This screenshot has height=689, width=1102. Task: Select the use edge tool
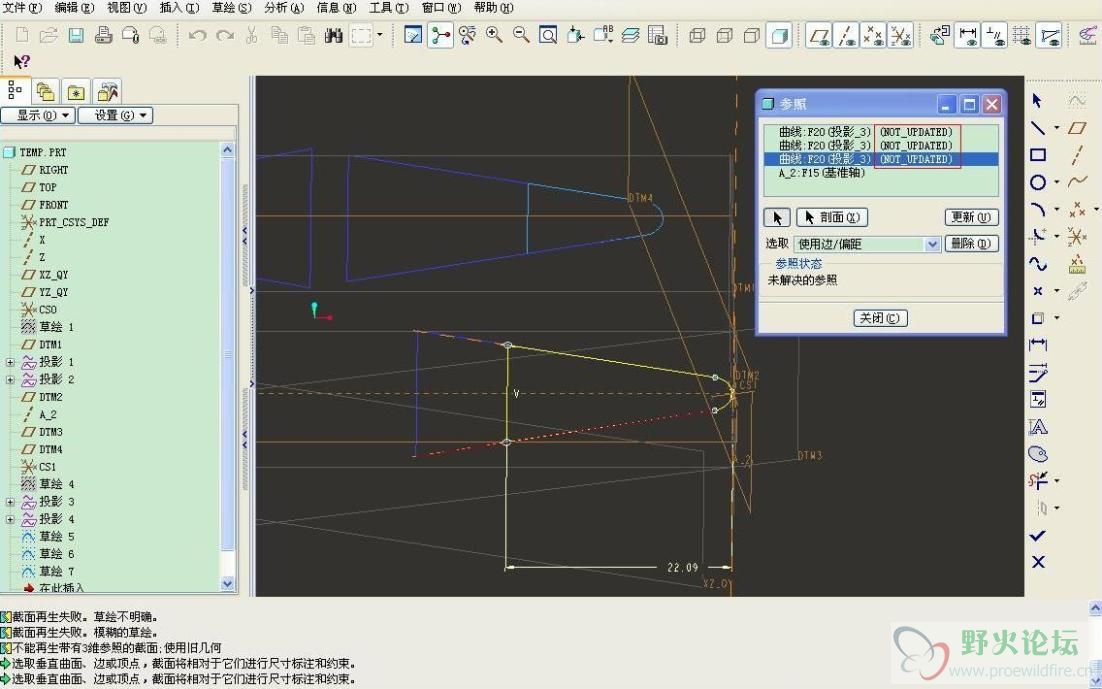(x=1038, y=318)
